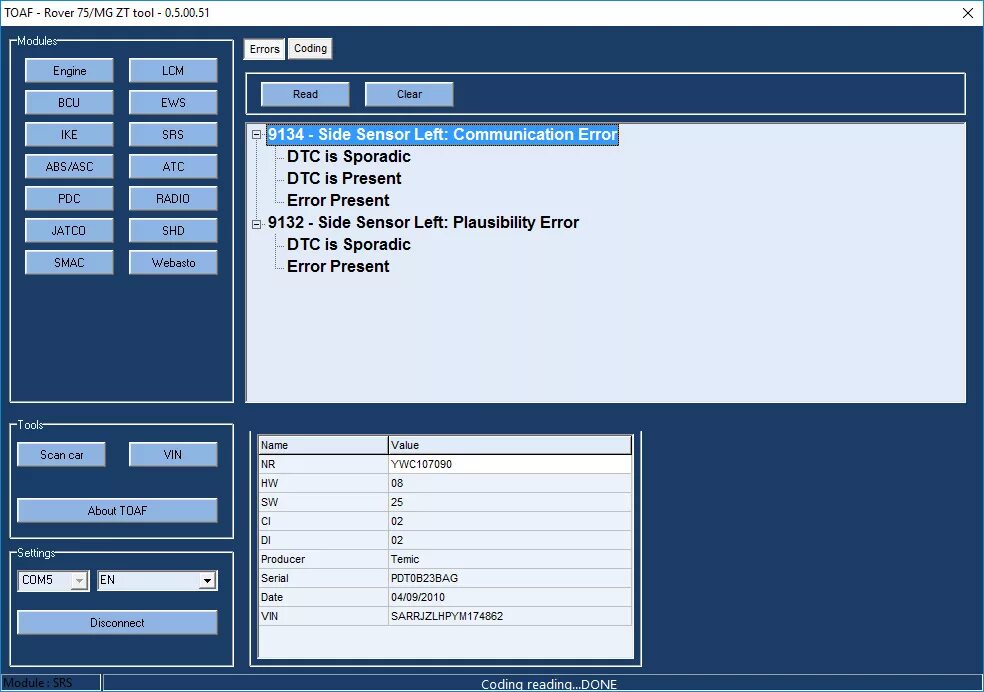This screenshot has height=692, width=984.
Task: Click the Name column header
Action: [323, 445]
